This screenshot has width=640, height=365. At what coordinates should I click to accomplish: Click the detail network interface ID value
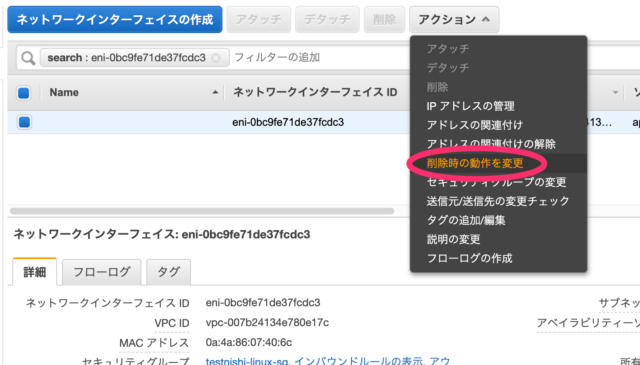tap(263, 303)
